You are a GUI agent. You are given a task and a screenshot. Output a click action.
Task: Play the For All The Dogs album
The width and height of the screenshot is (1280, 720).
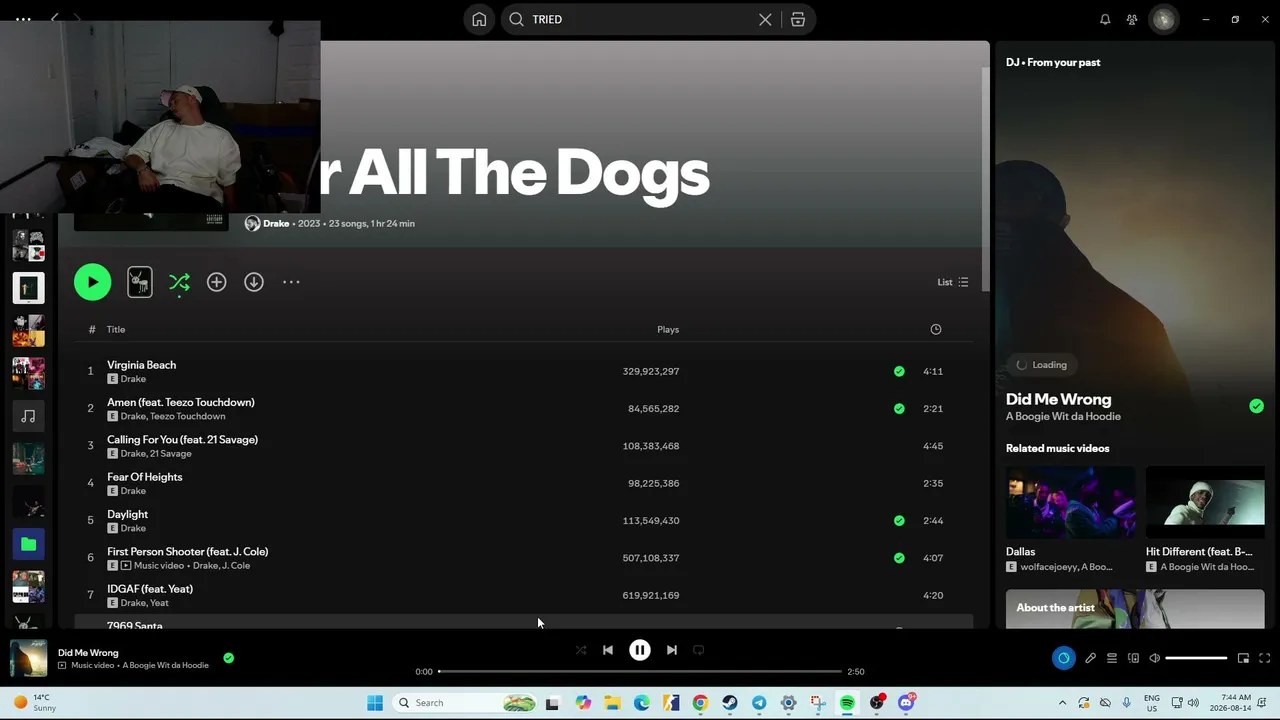tap(92, 282)
